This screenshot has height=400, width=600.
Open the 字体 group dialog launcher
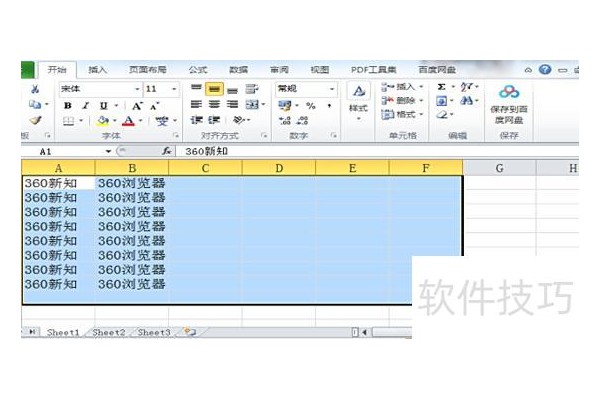click(176, 135)
